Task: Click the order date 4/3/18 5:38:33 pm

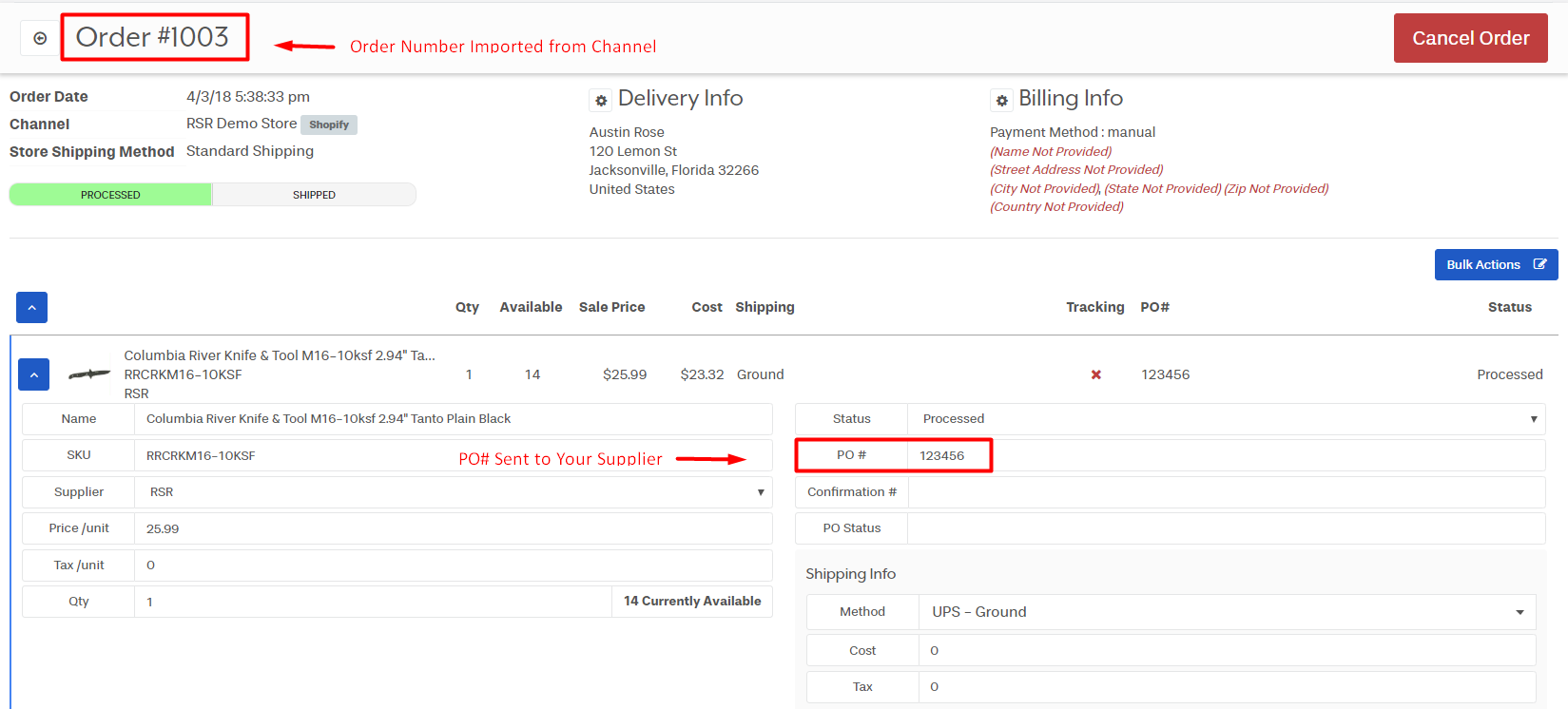Action: coord(248,97)
